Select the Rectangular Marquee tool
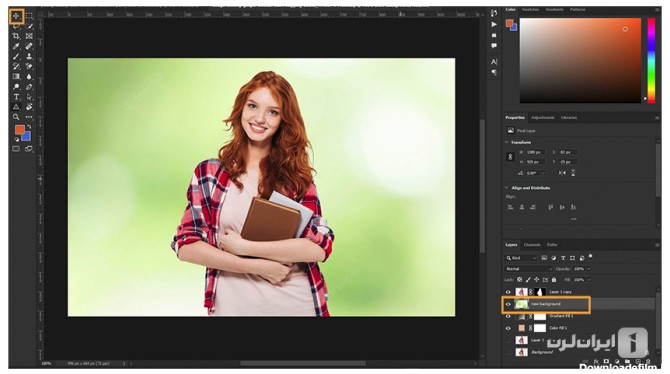This screenshot has width=670, height=374. point(29,16)
